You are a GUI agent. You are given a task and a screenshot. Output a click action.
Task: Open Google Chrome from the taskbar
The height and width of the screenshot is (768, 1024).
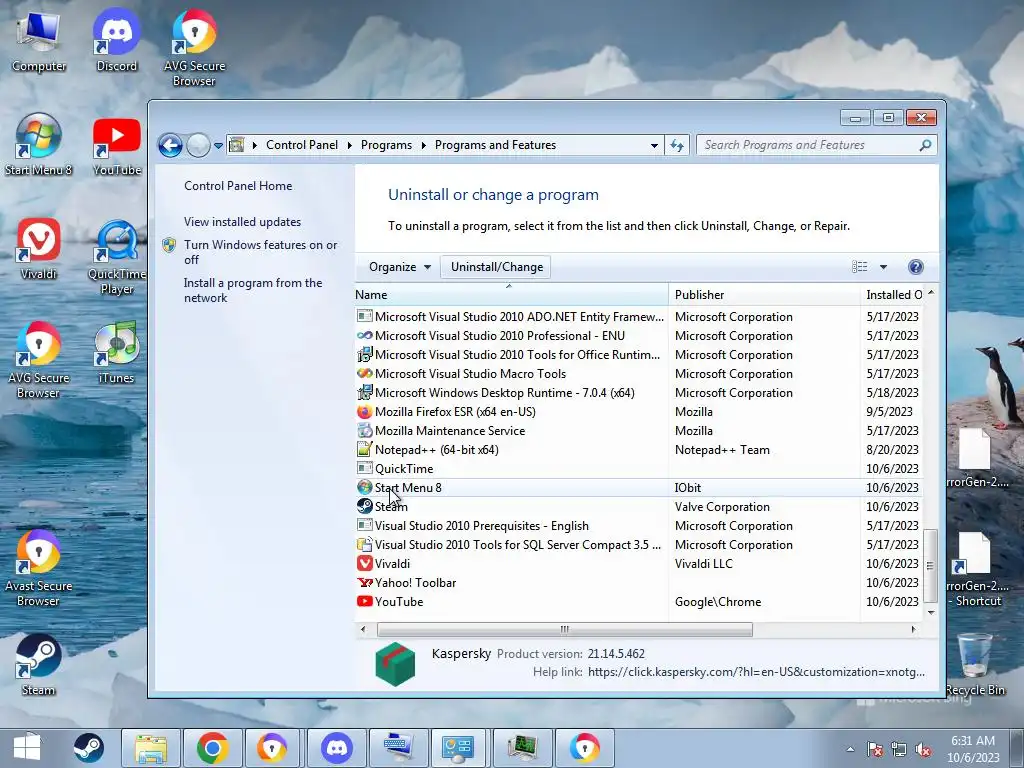pyautogui.click(x=212, y=748)
